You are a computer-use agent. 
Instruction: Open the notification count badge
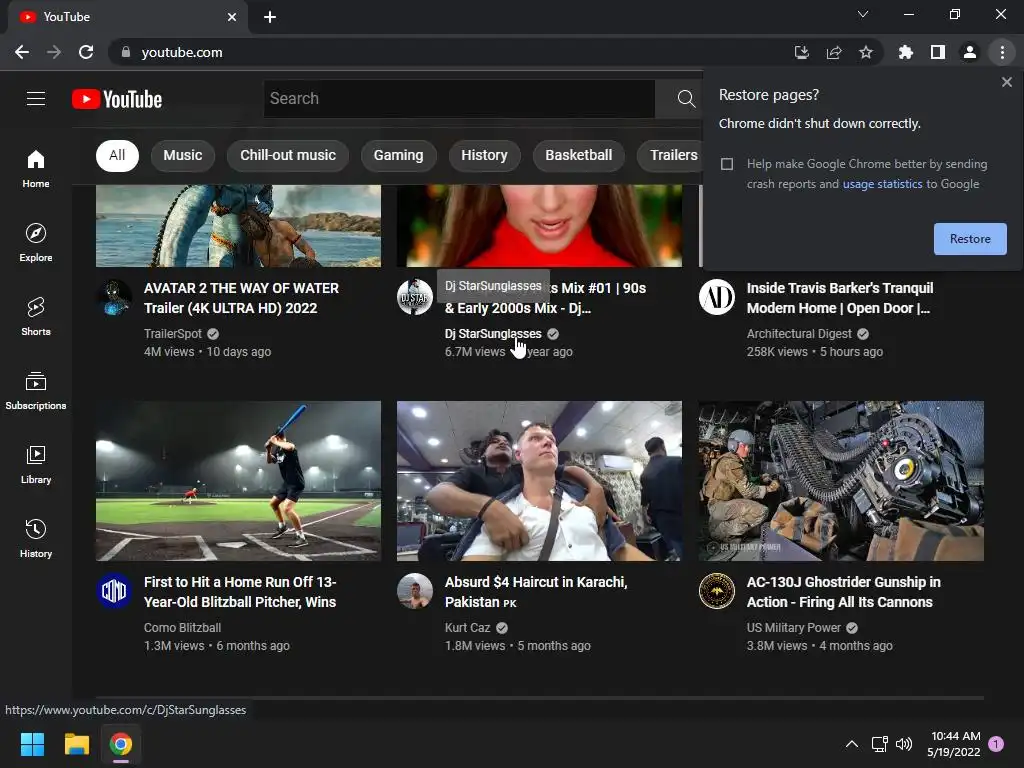coord(996,744)
